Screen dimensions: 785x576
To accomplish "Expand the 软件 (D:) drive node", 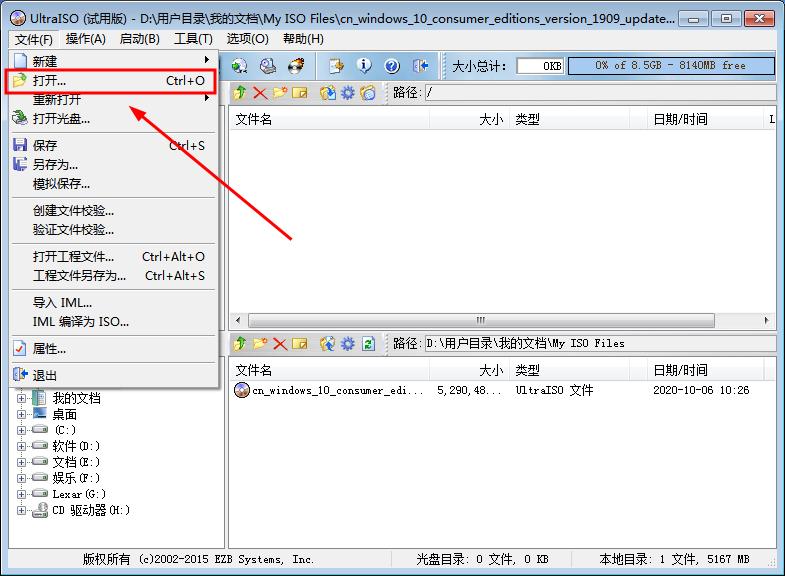I will 21,446.
